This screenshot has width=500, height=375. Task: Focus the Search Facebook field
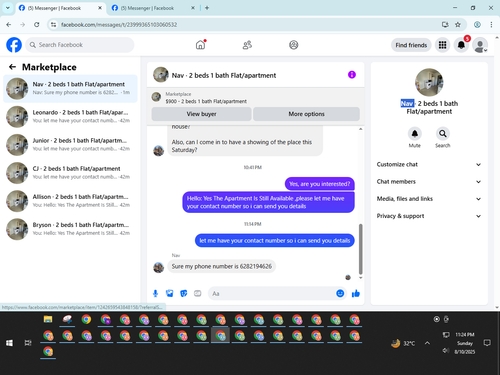pos(80,45)
